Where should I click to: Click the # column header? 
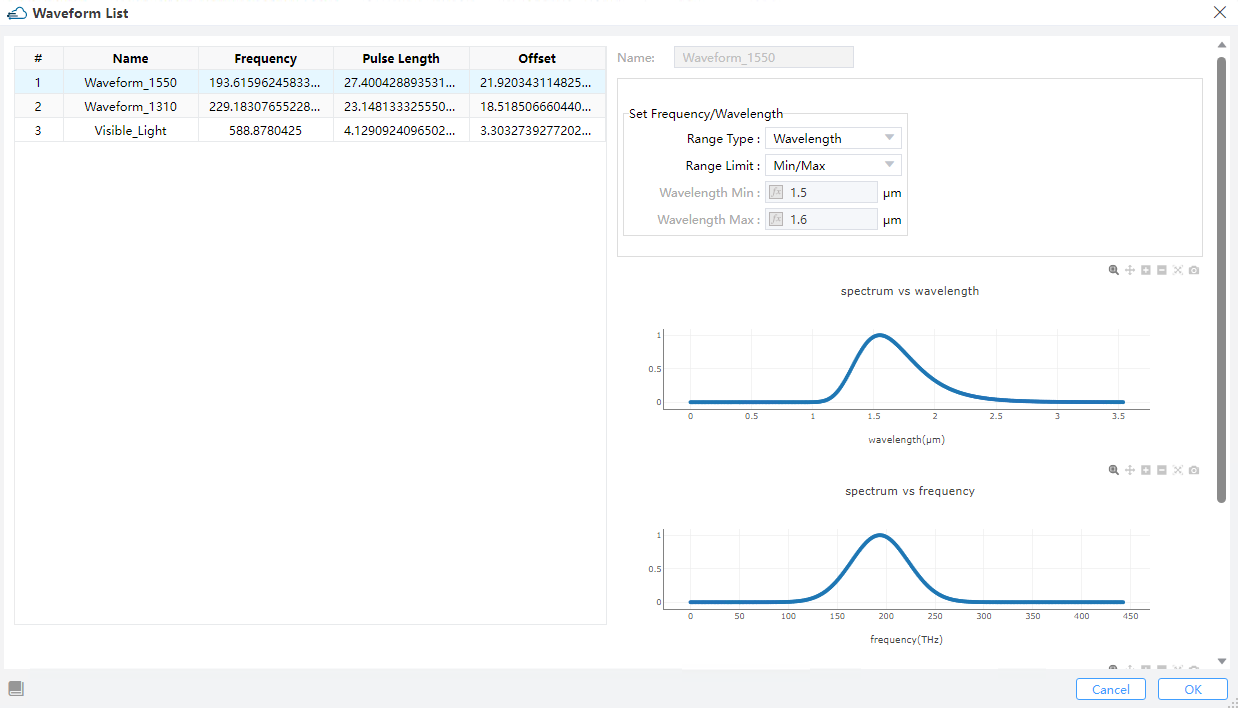coord(39,58)
